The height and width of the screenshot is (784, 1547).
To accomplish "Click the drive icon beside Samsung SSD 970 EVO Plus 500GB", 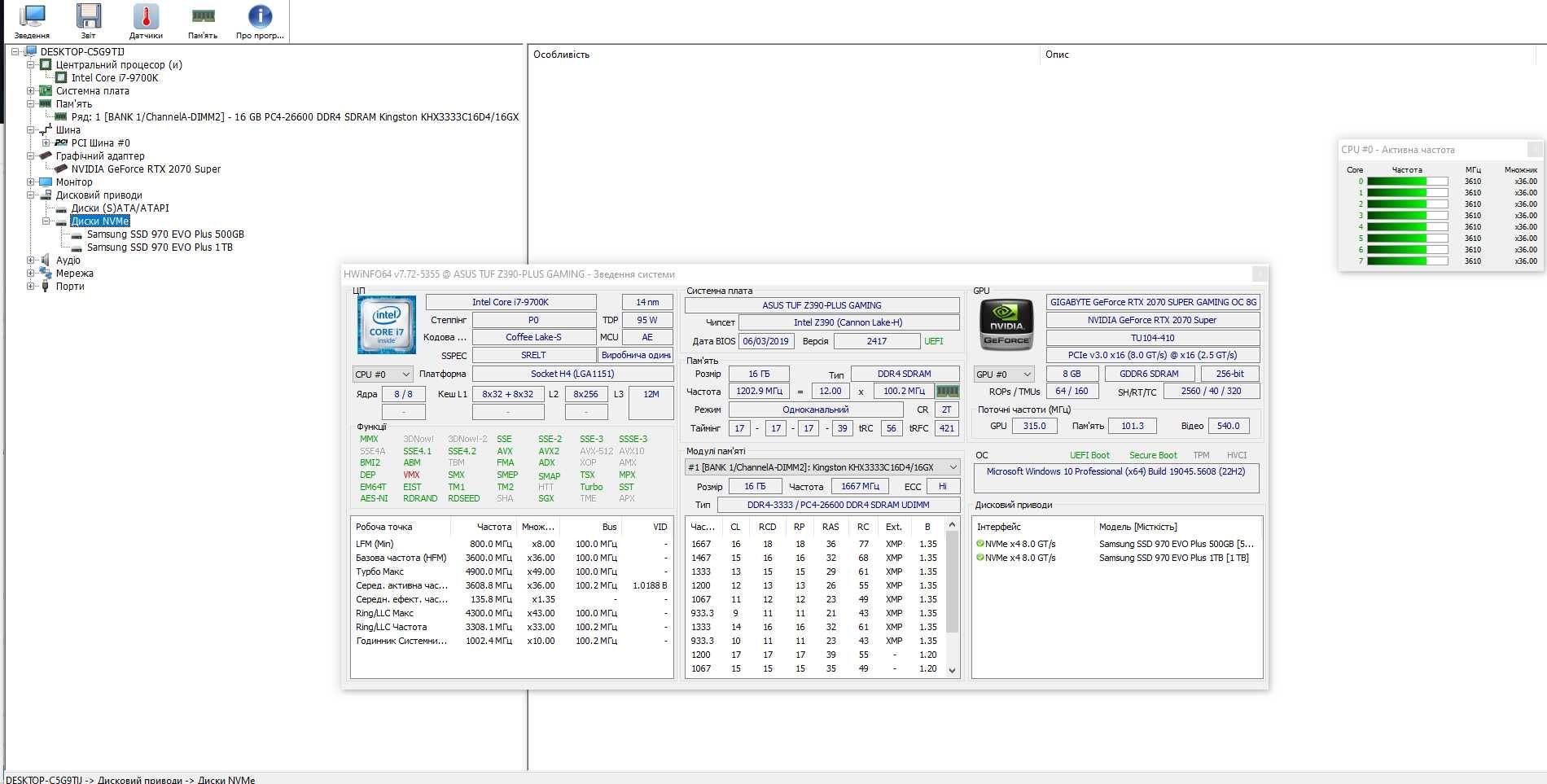I will 77,234.
